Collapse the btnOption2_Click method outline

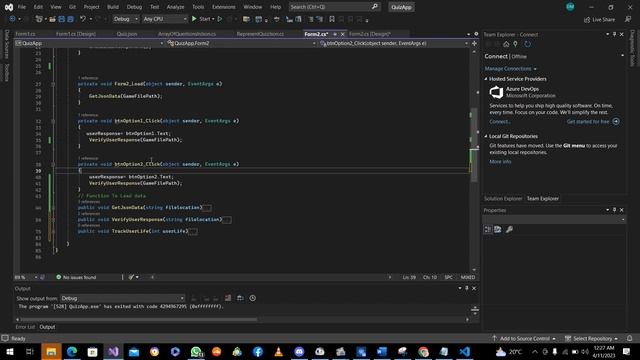point(53,164)
